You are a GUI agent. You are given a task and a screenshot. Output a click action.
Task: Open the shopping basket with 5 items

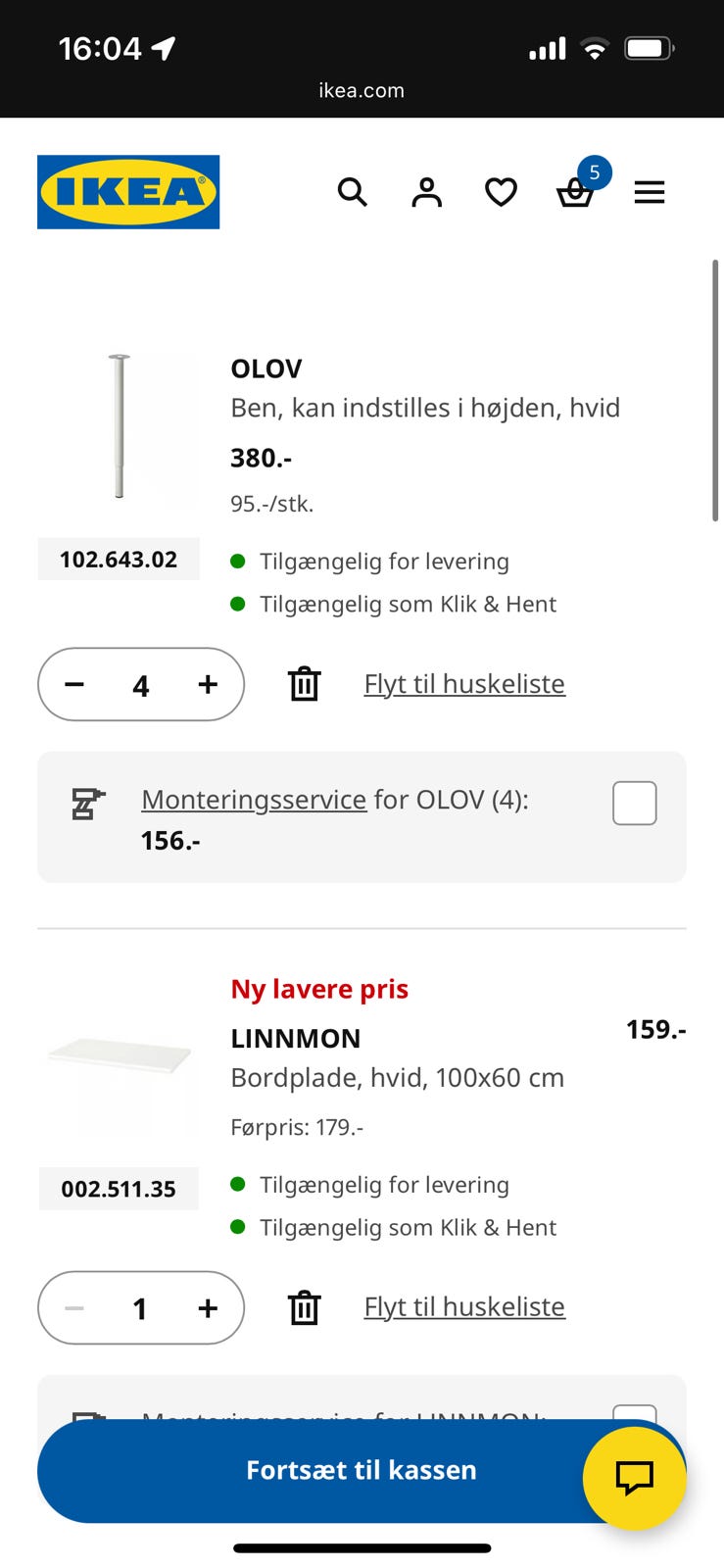tap(575, 192)
